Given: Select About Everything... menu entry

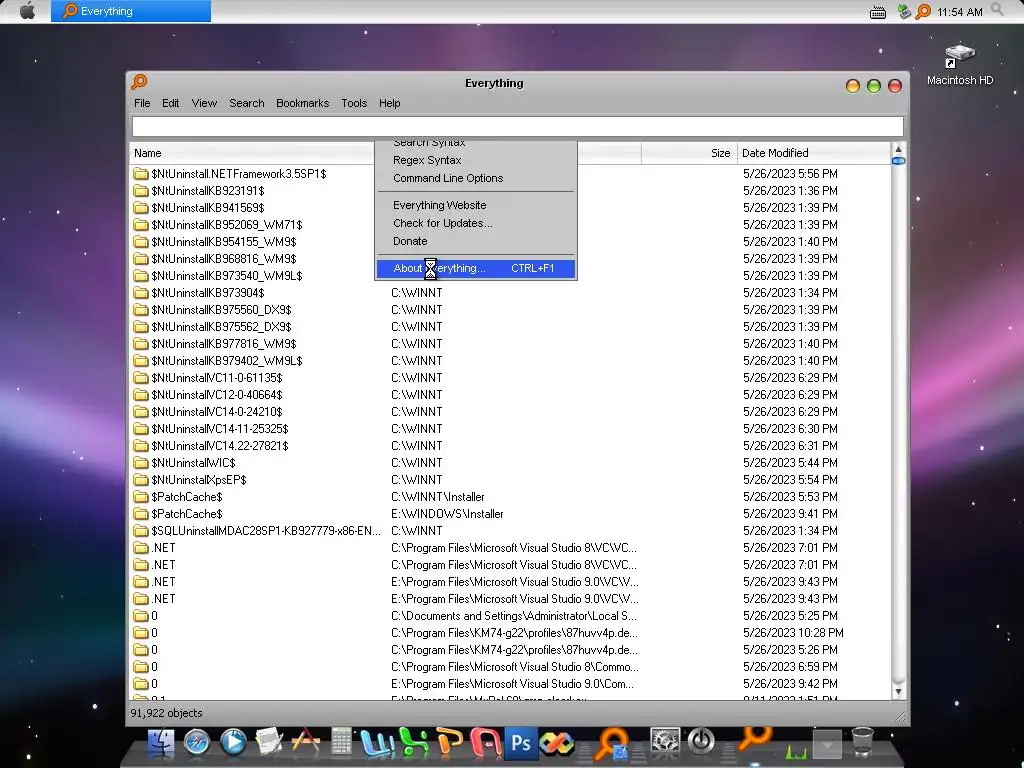Looking at the screenshot, I should [476, 268].
